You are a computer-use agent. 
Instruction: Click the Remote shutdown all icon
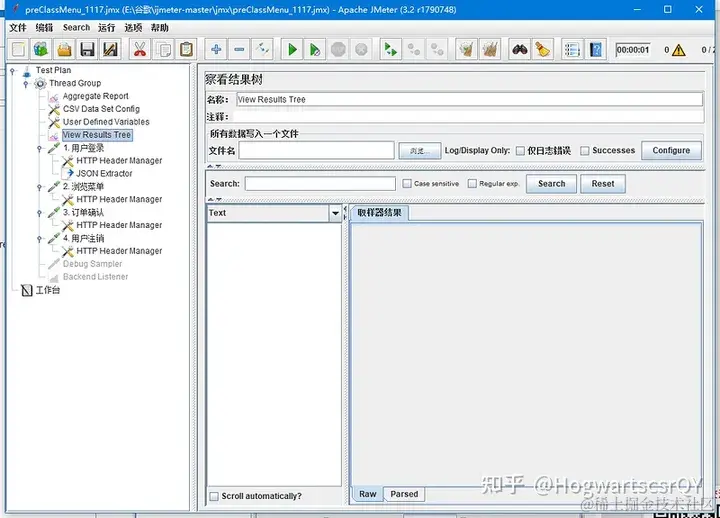coord(437,49)
